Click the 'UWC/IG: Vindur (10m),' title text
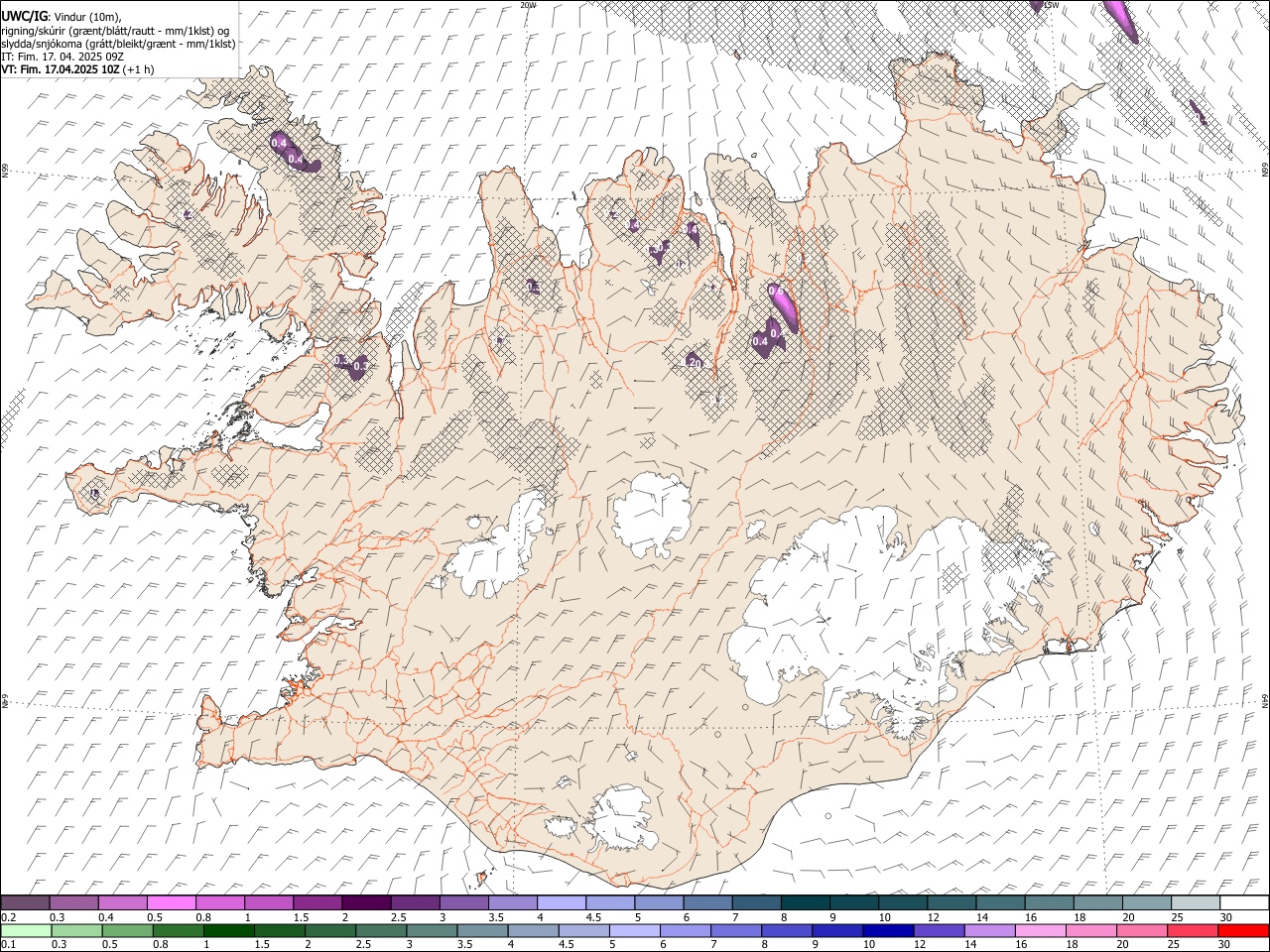The height and width of the screenshot is (952, 1270). point(62,17)
